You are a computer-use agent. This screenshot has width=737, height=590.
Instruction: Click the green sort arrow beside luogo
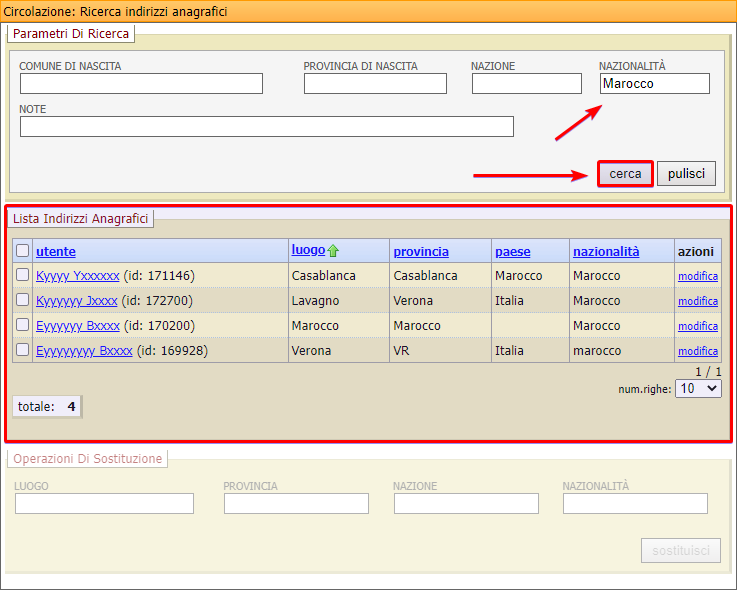tap(333, 251)
